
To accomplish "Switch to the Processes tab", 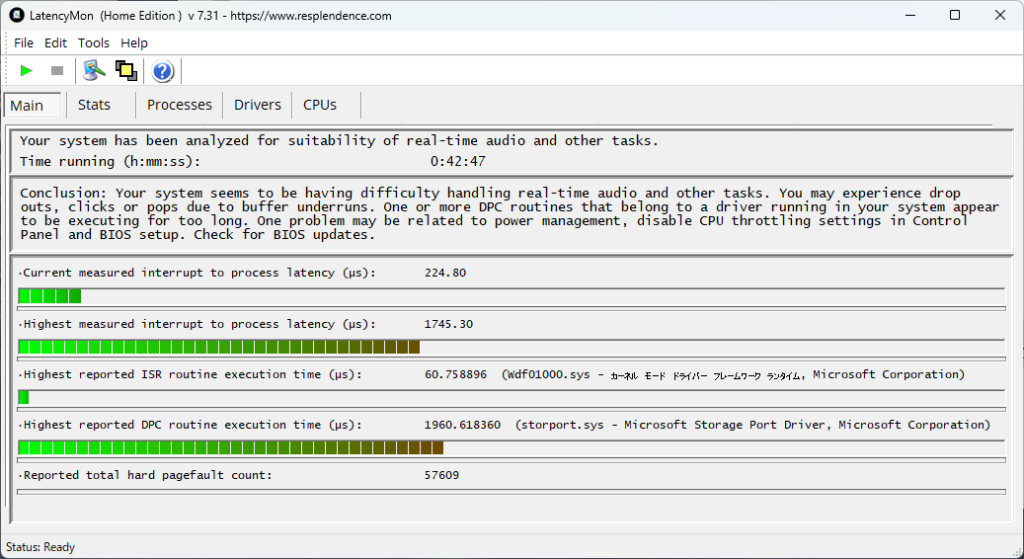I will coord(179,105).
